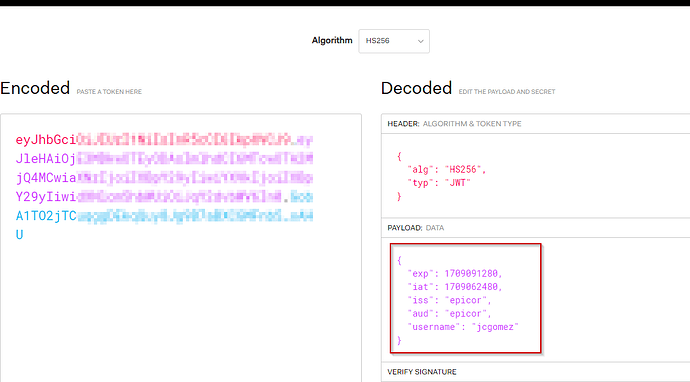Select the VERIFY SIGNATURE section label

coord(422,372)
